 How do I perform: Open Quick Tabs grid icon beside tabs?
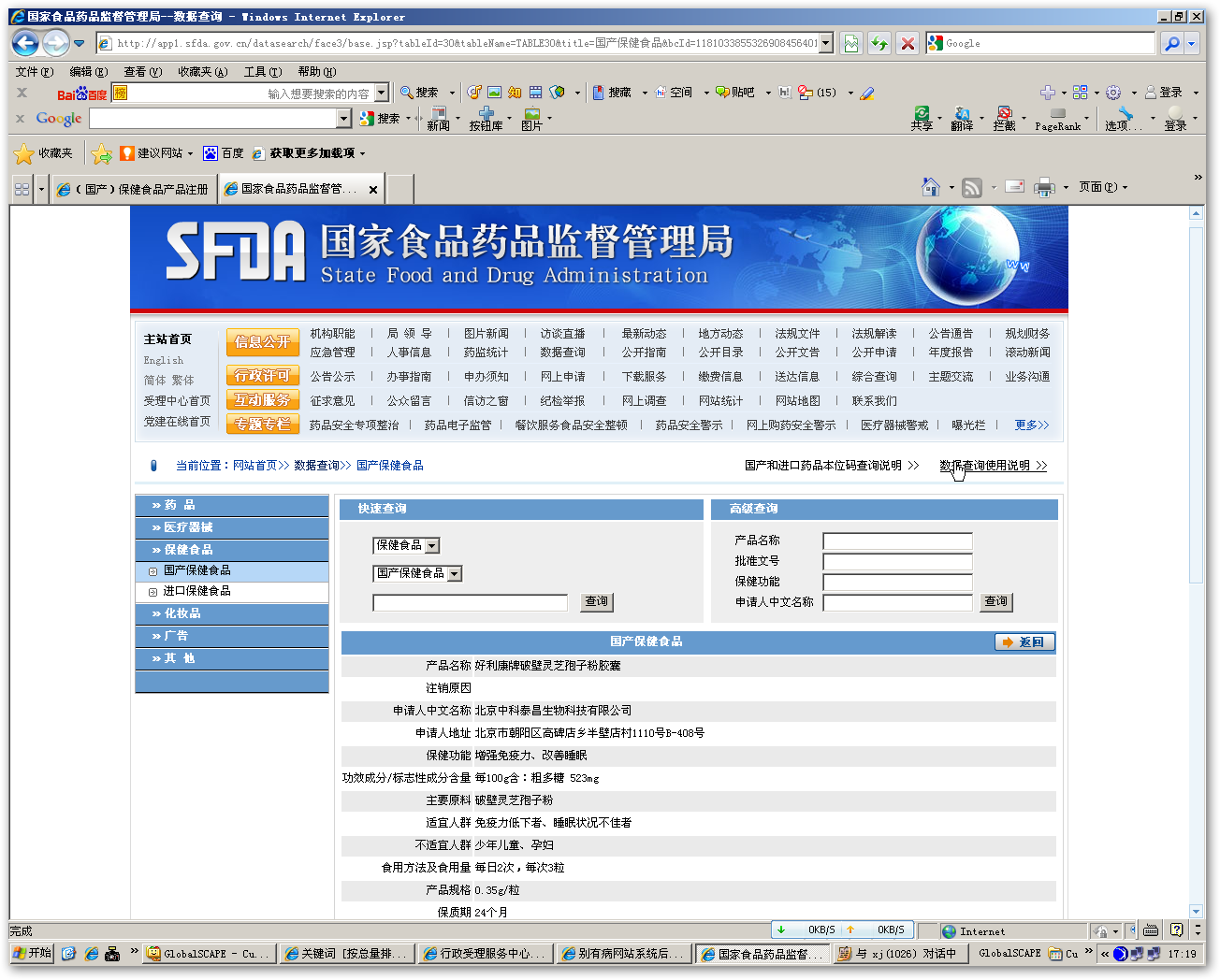coord(22,189)
